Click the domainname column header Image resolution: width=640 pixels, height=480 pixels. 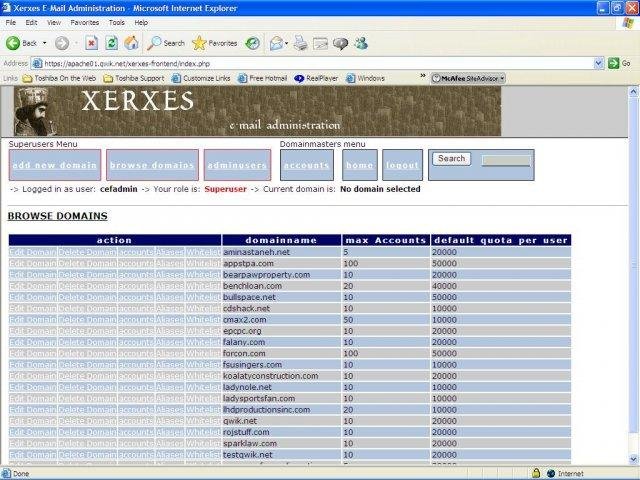(281, 240)
